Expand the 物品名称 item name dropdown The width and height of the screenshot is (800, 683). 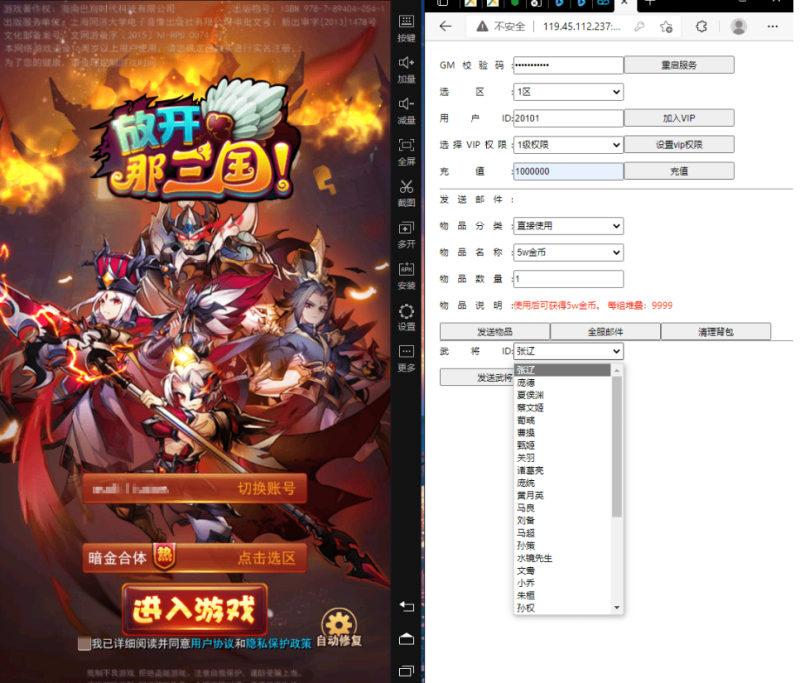(x=568, y=252)
